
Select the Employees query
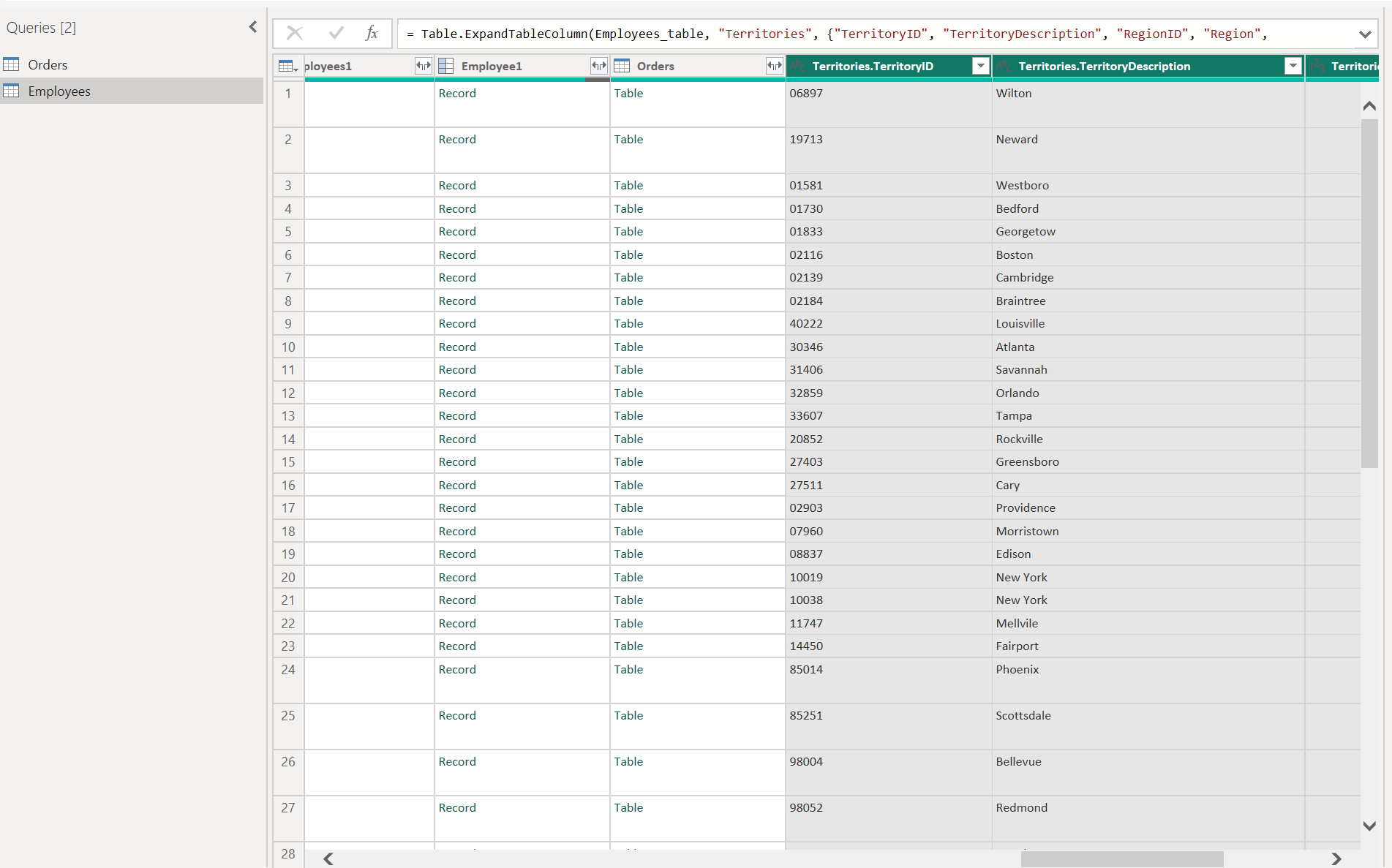click(x=59, y=91)
